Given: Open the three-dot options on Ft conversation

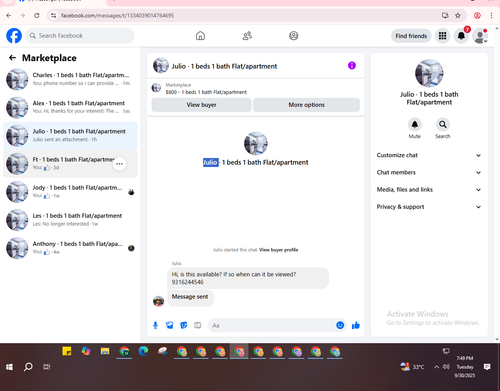Looking at the screenshot, I should tap(119, 164).
